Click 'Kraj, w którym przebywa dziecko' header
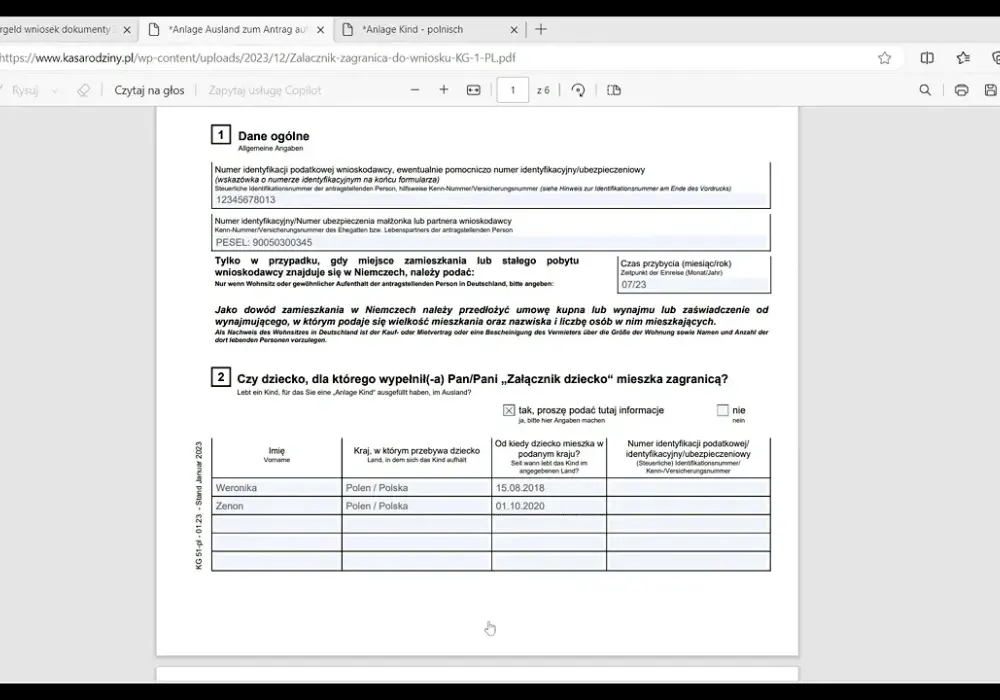The height and width of the screenshot is (700, 1000). (416, 450)
